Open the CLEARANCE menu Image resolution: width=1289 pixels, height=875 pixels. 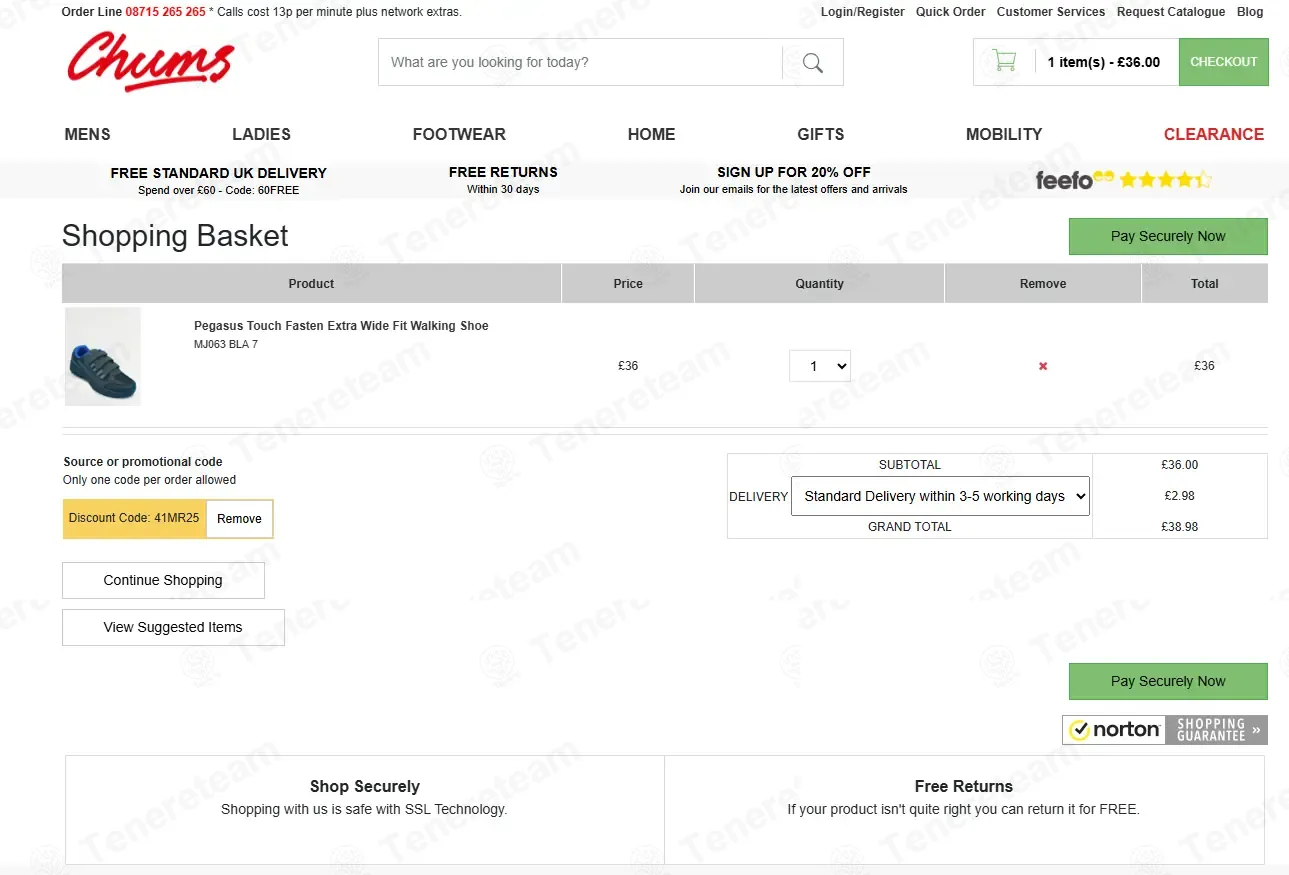pos(1214,134)
